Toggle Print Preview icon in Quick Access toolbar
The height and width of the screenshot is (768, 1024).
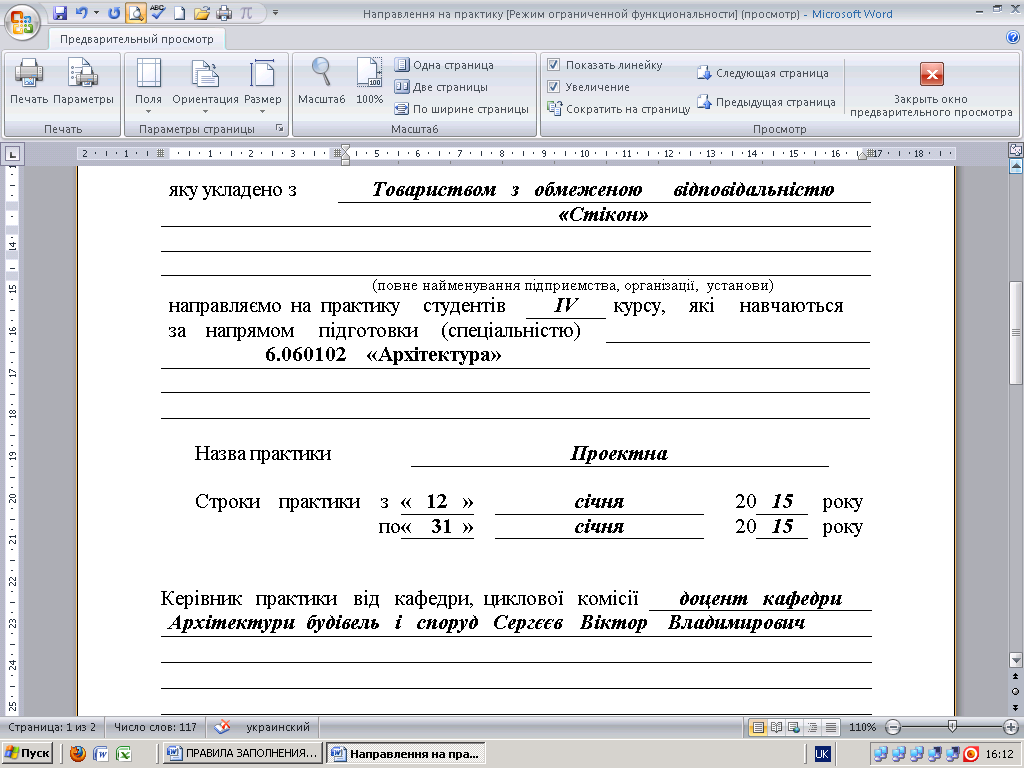[x=135, y=12]
